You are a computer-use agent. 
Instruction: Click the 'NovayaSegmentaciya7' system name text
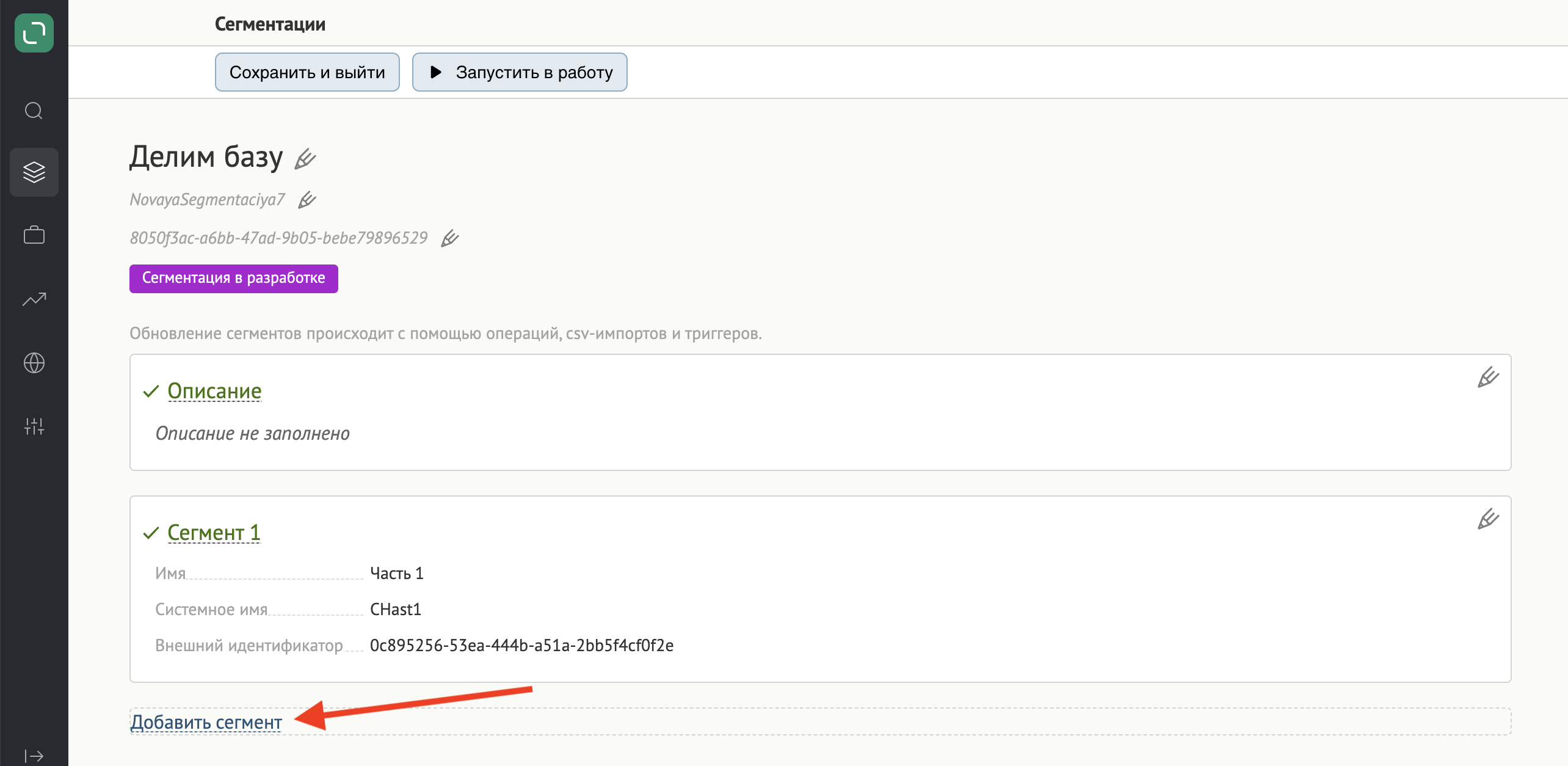208,200
